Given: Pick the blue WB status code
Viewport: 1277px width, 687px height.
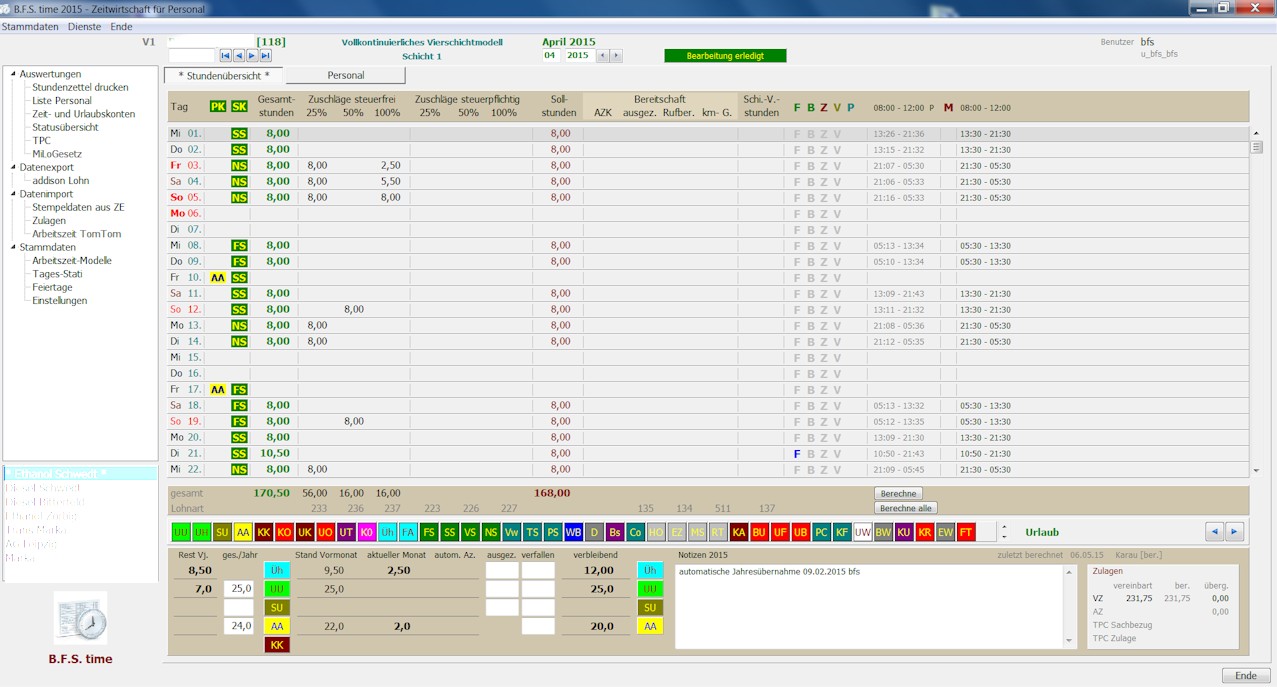Looking at the screenshot, I should click(573, 532).
